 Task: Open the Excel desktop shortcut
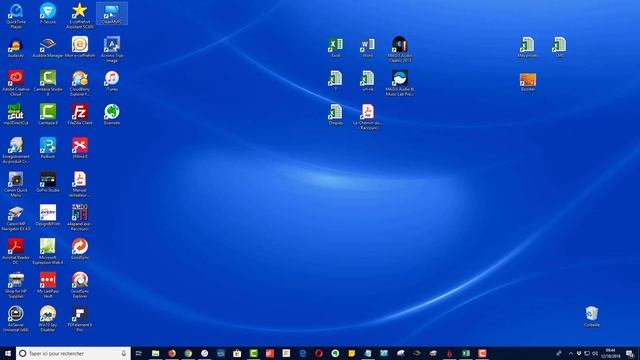(336, 47)
